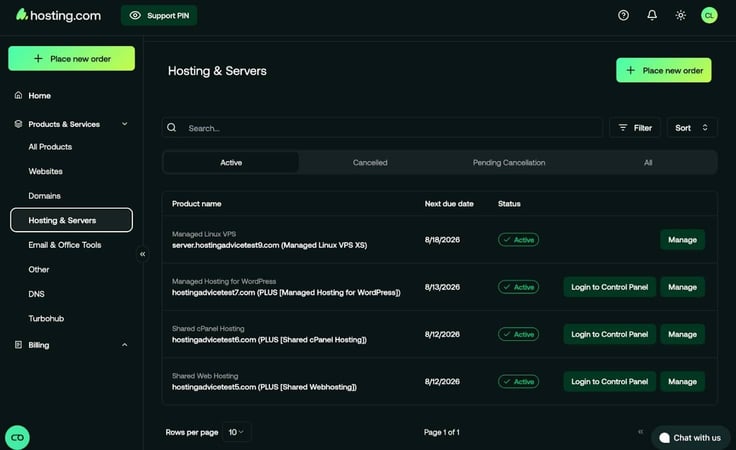Open All Products in sidebar
This screenshot has height=450, width=736.
tap(50, 147)
